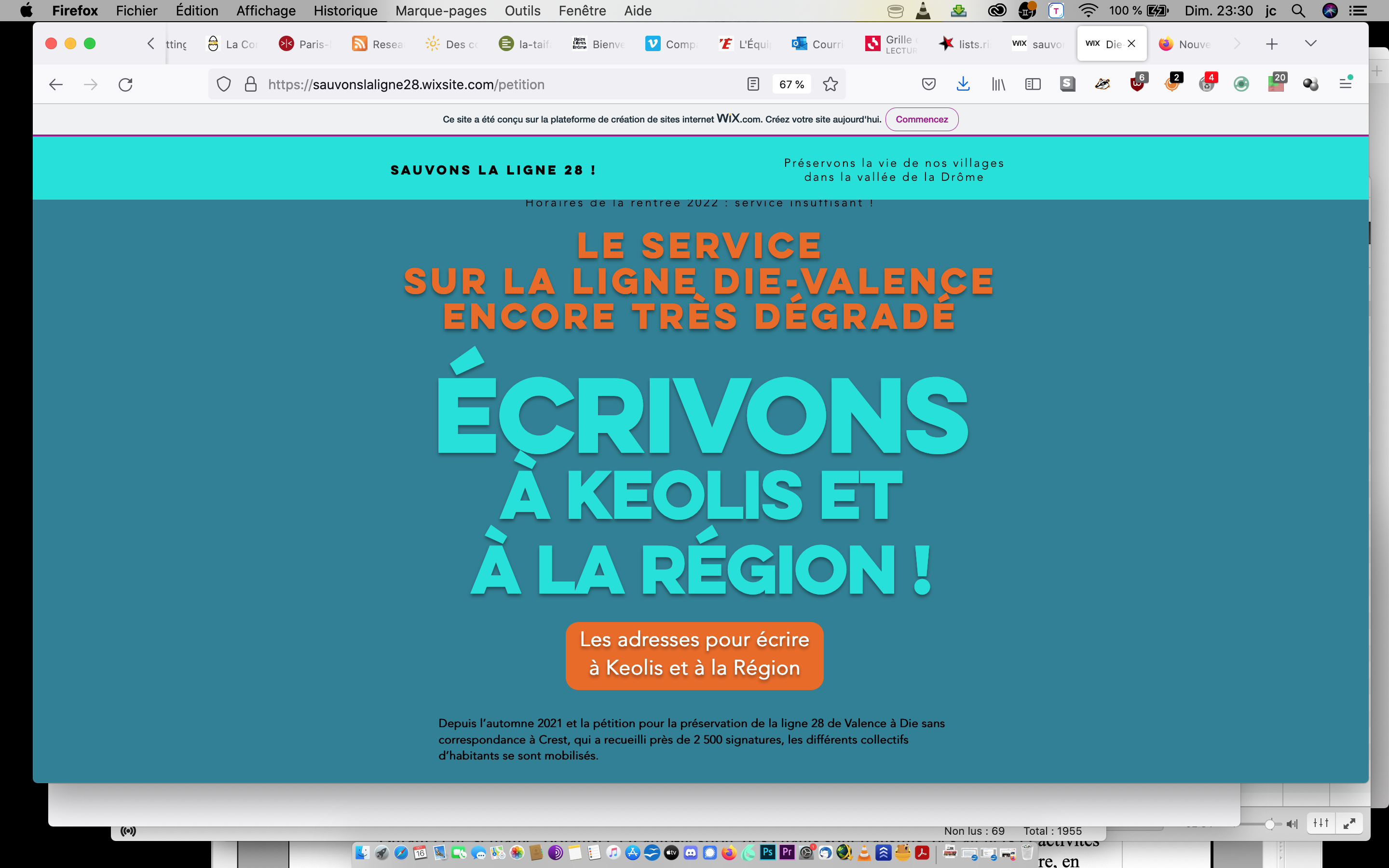The height and width of the screenshot is (868, 1389).
Task: Reload the current page
Action: coord(125,84)
